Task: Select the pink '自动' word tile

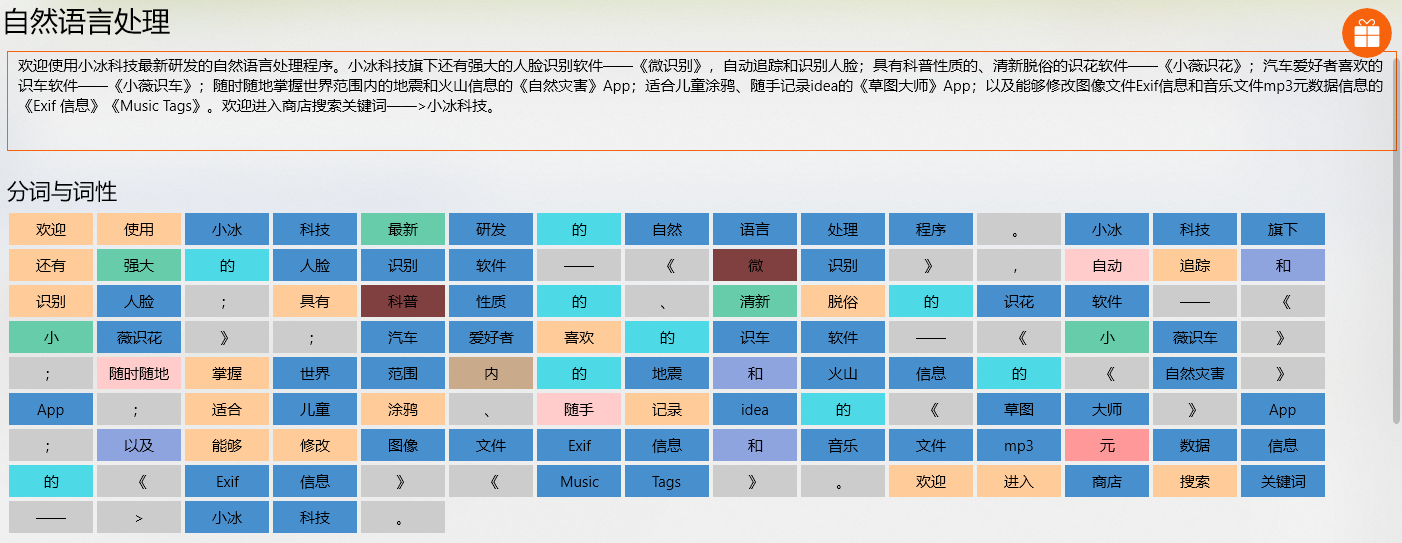Action: (1107, 265)
